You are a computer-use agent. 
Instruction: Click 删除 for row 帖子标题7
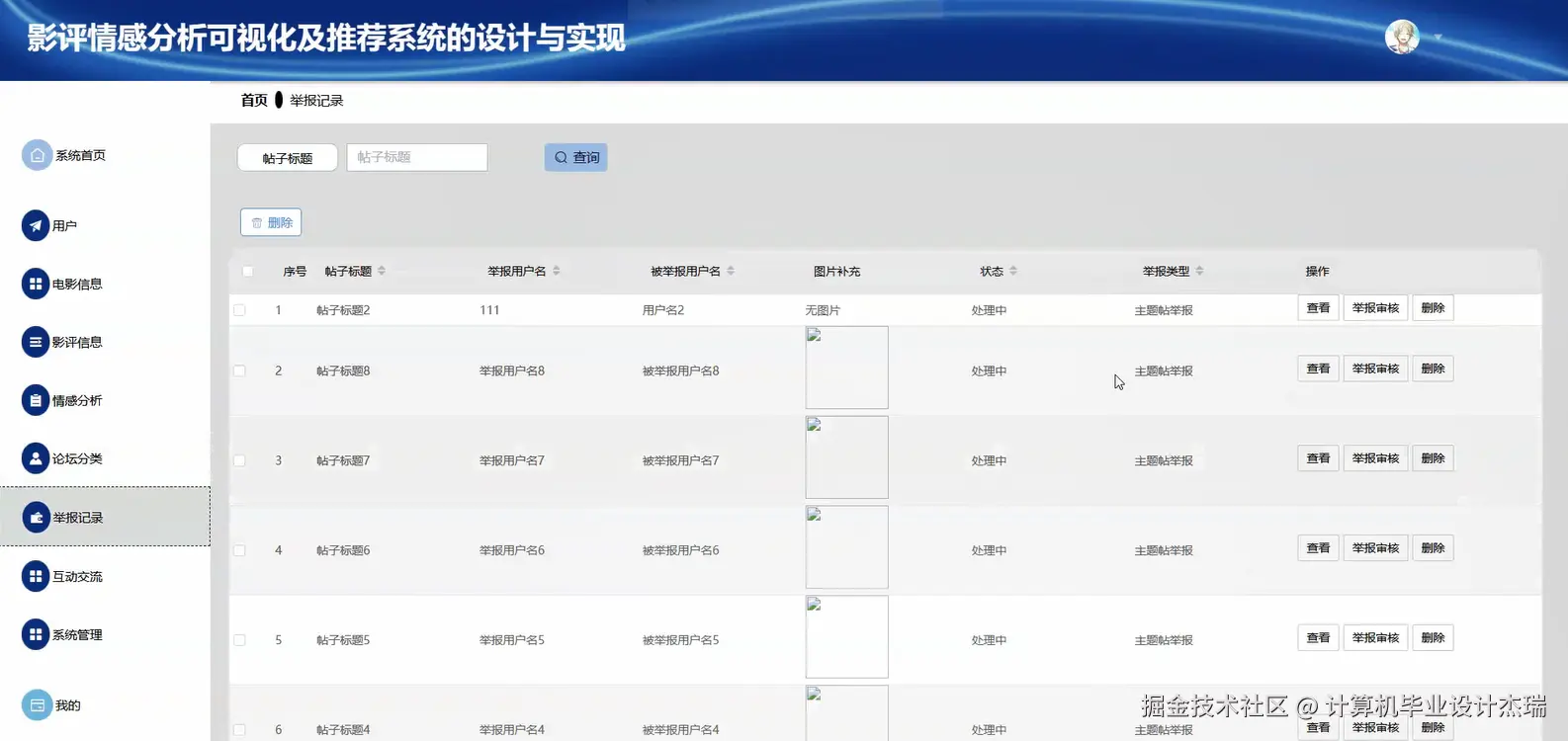click(1433, 458)
